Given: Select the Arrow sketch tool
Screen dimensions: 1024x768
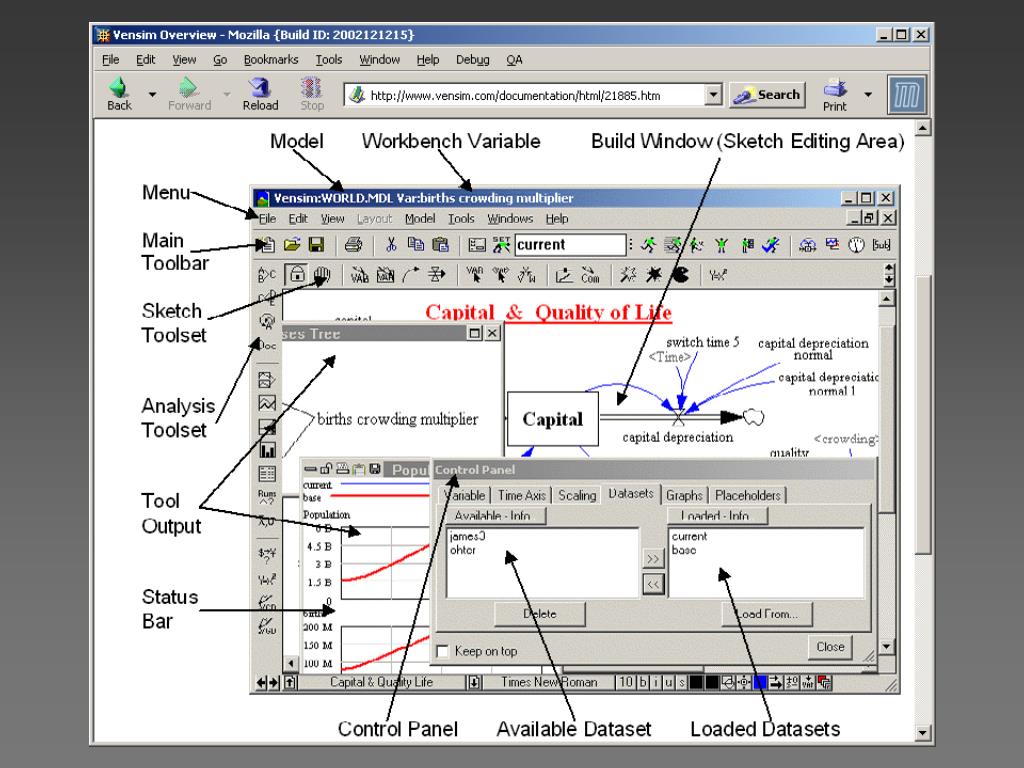Looking at the screenshot, I should click(411, 275).
